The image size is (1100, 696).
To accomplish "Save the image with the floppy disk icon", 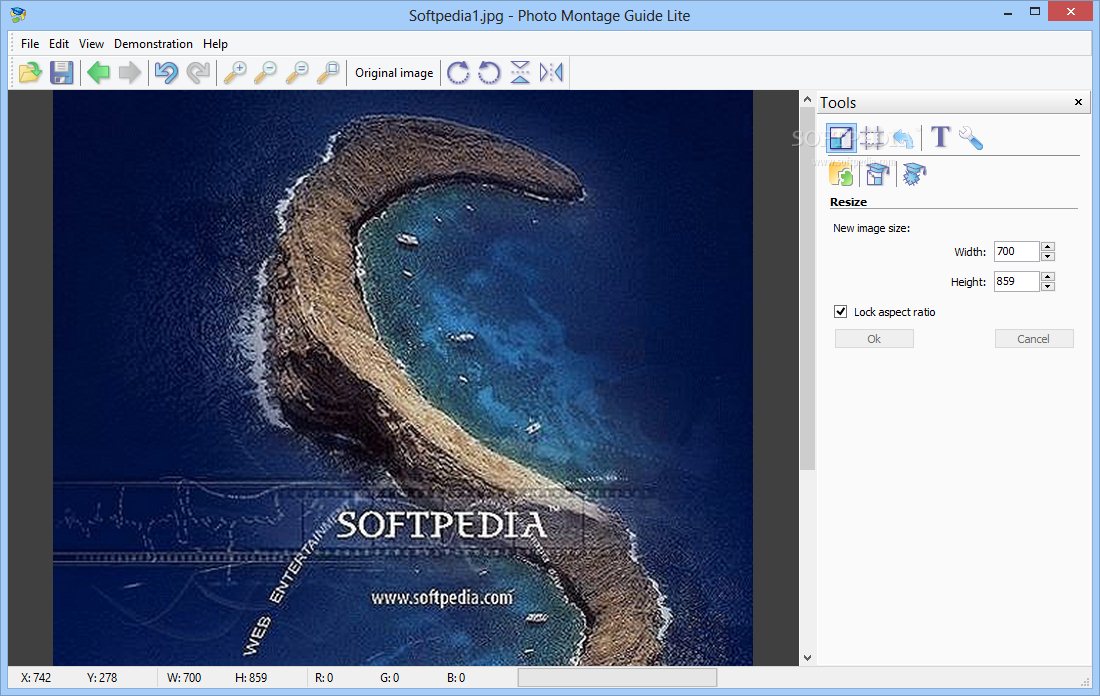I will tap(62, 72).
